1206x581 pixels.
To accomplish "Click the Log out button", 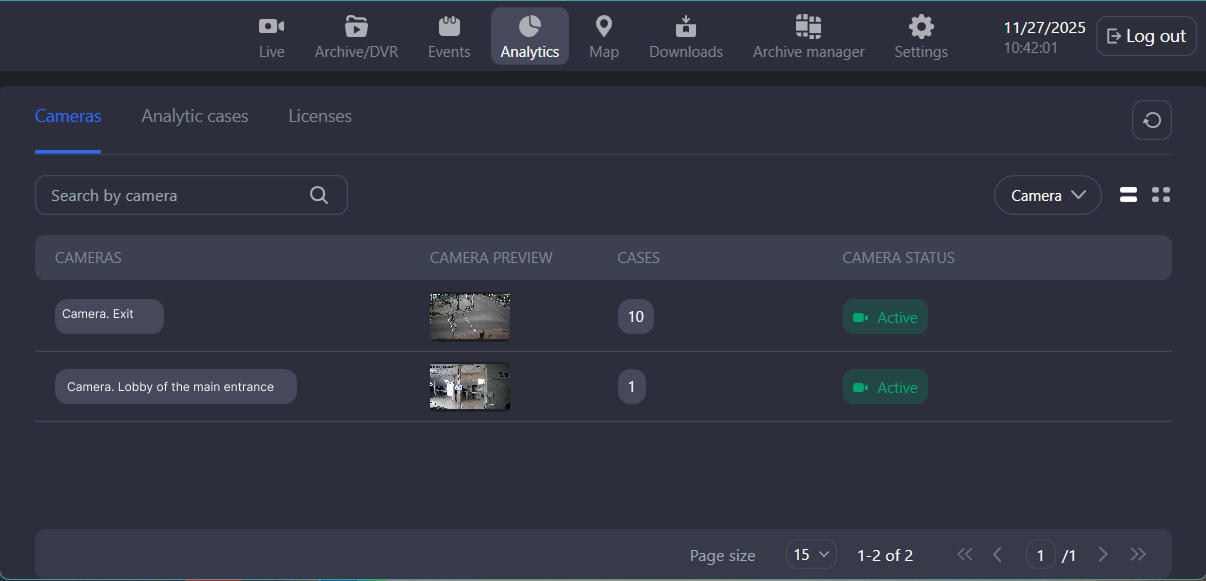I will pos(1146,36).
